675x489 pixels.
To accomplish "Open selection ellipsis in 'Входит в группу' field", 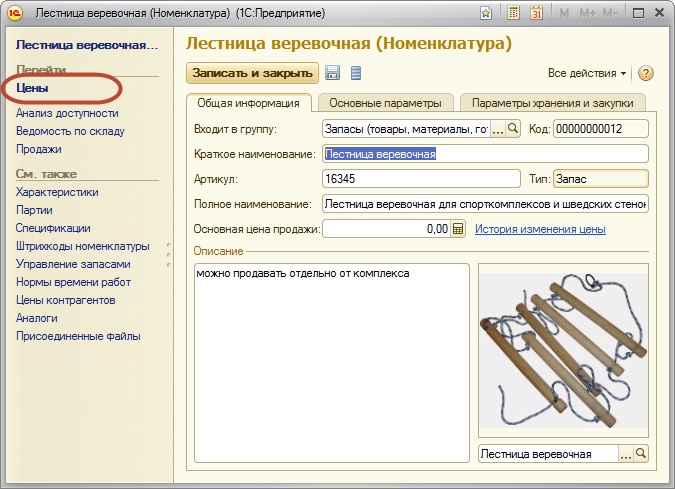I will click(x=498, y=128).
